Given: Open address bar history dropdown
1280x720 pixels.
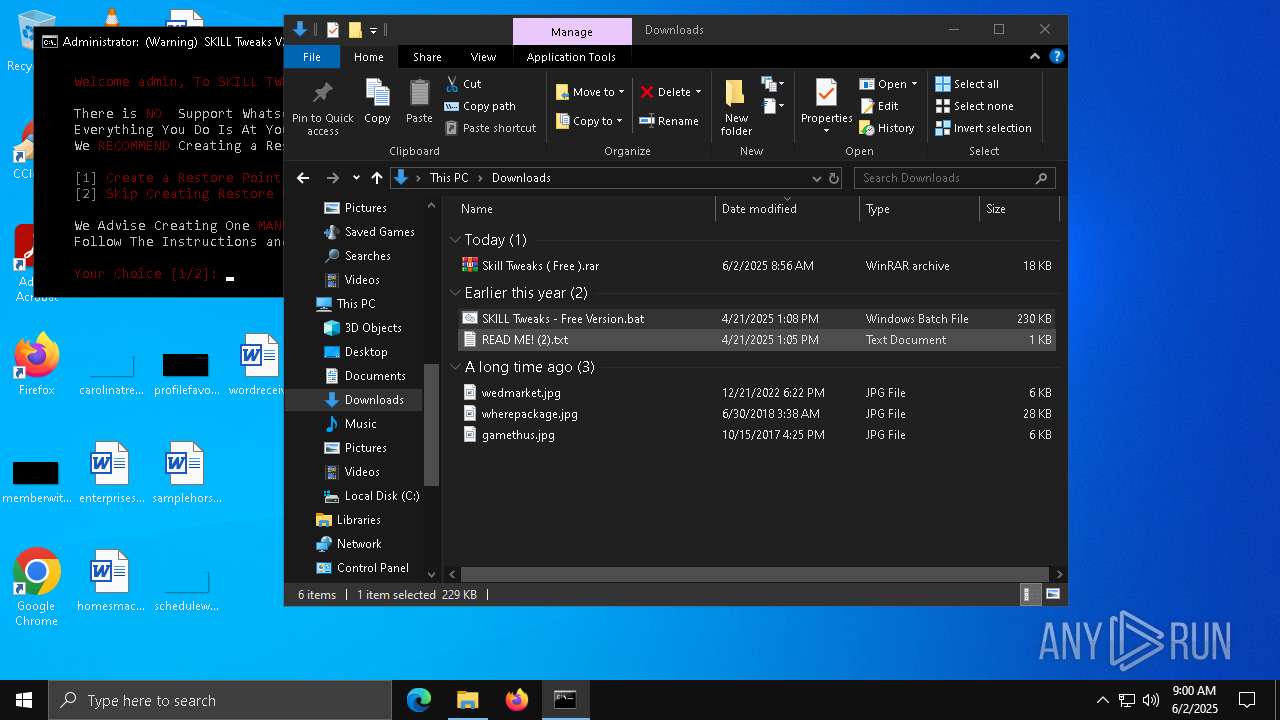Looking at the screenshot, I should tap(816, 178).
